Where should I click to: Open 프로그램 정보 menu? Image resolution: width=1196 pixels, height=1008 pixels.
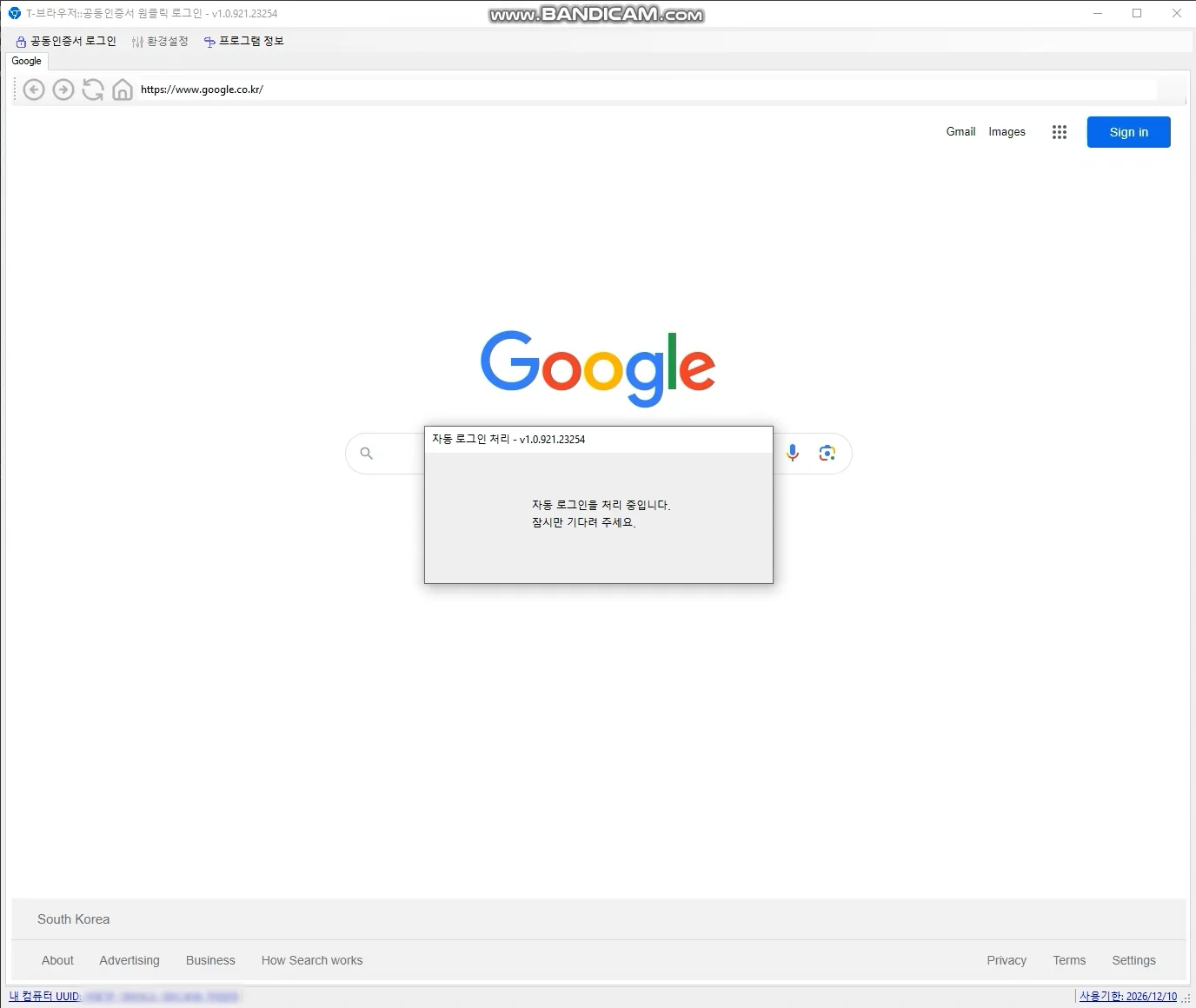(243, 41)
